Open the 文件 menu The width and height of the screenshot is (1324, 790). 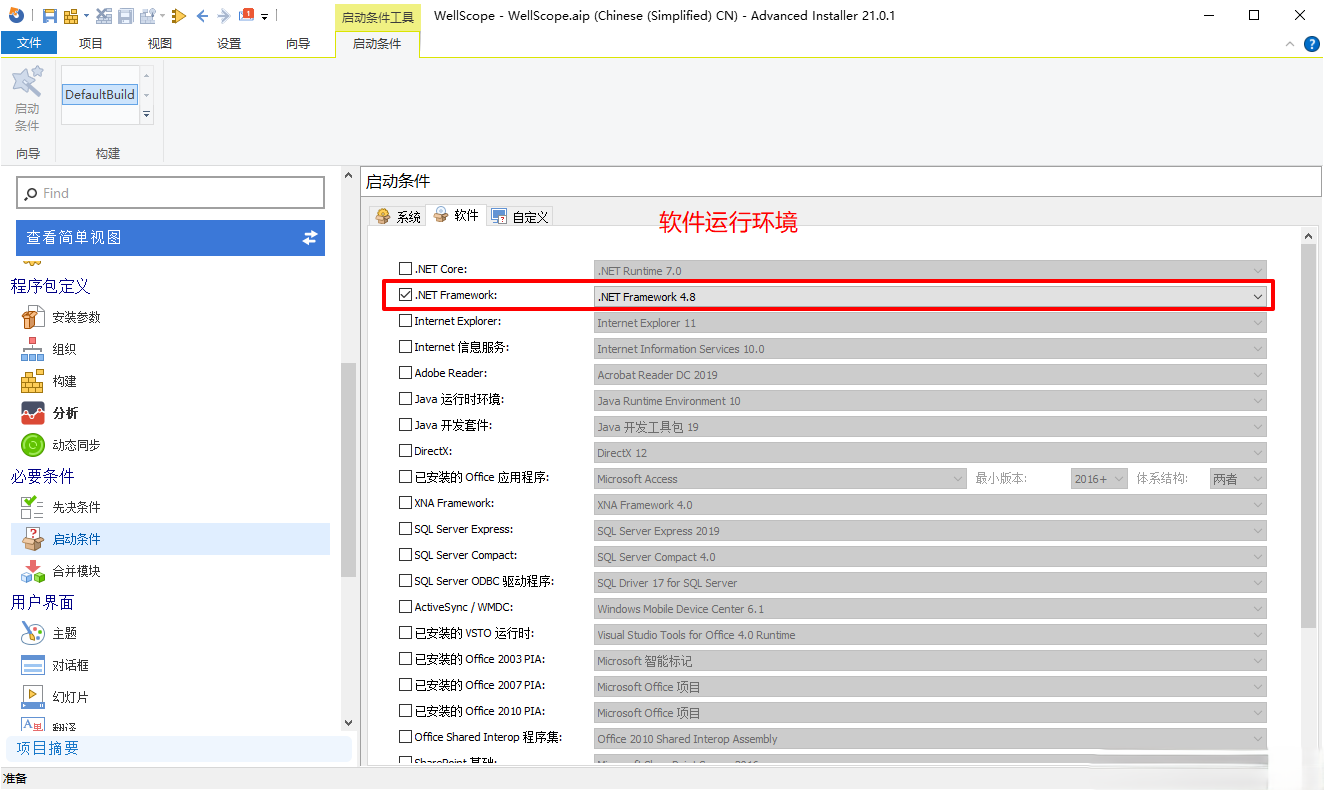click(x=29, y=43)
